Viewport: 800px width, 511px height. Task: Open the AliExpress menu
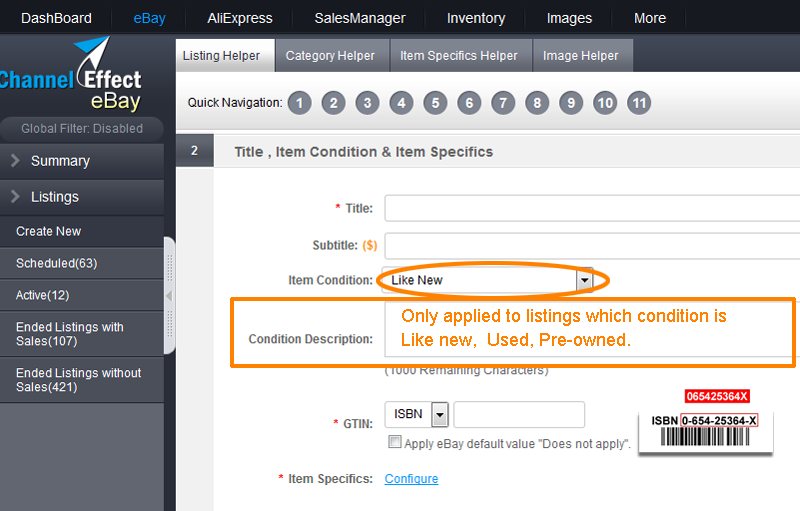click(240, 18)
